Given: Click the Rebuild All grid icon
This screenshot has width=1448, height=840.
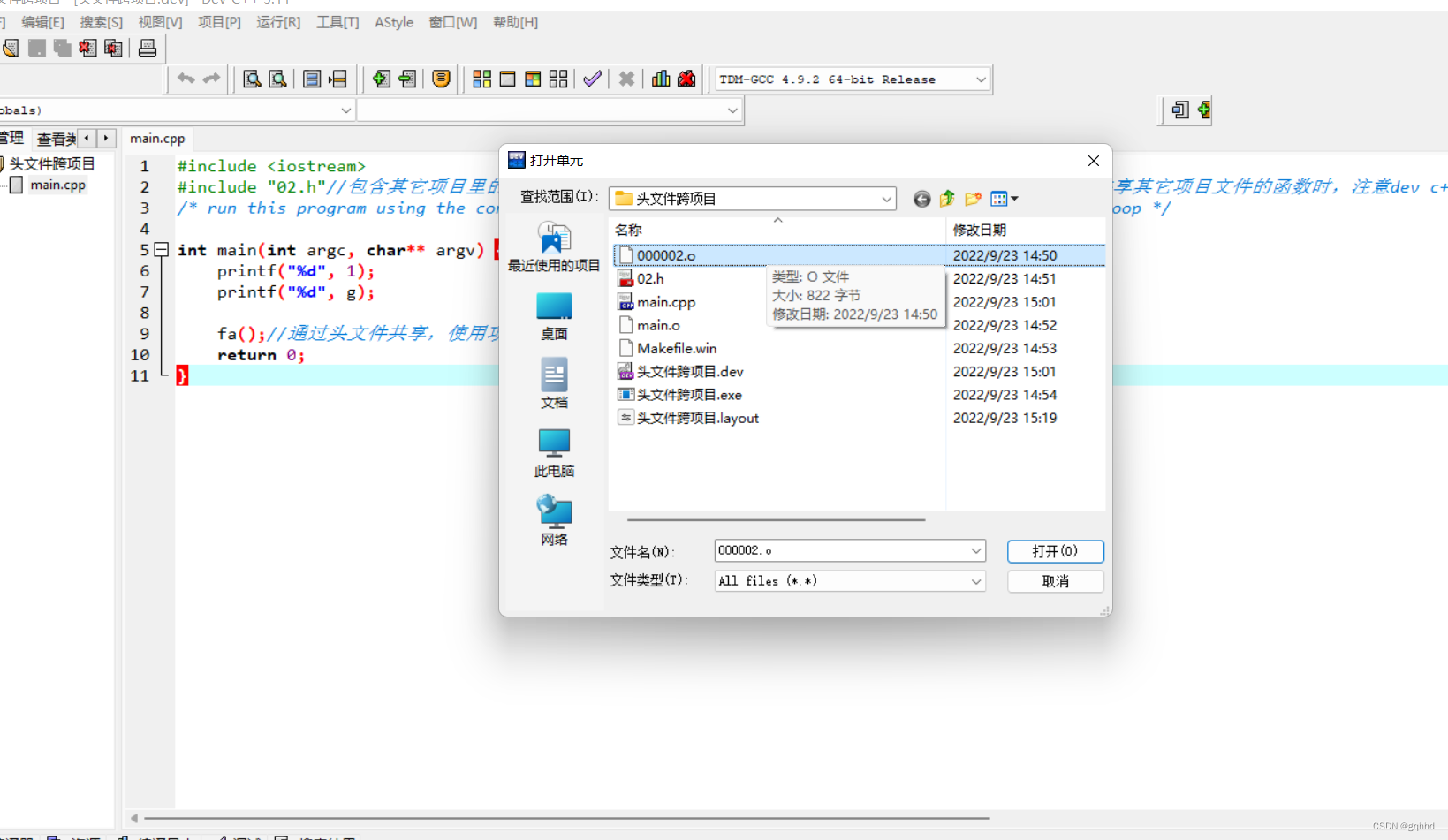Looking at the screenshot, I should click(558, 79).
